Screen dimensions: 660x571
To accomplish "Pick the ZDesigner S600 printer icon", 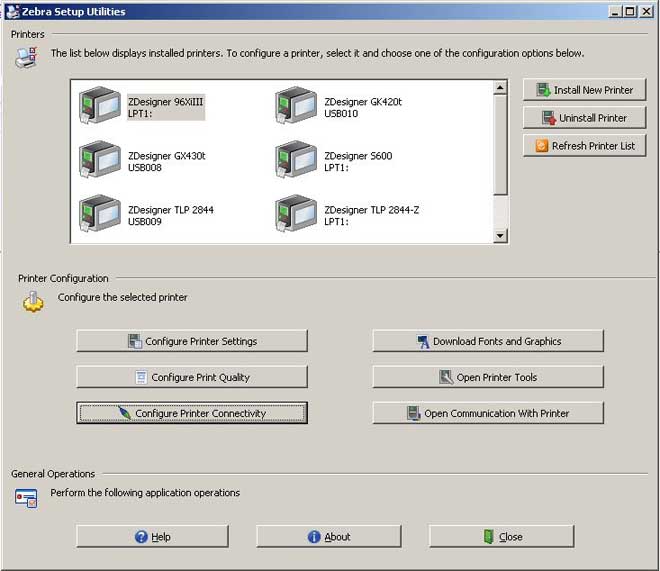I will pyautogui.click(x=296, y=159).
